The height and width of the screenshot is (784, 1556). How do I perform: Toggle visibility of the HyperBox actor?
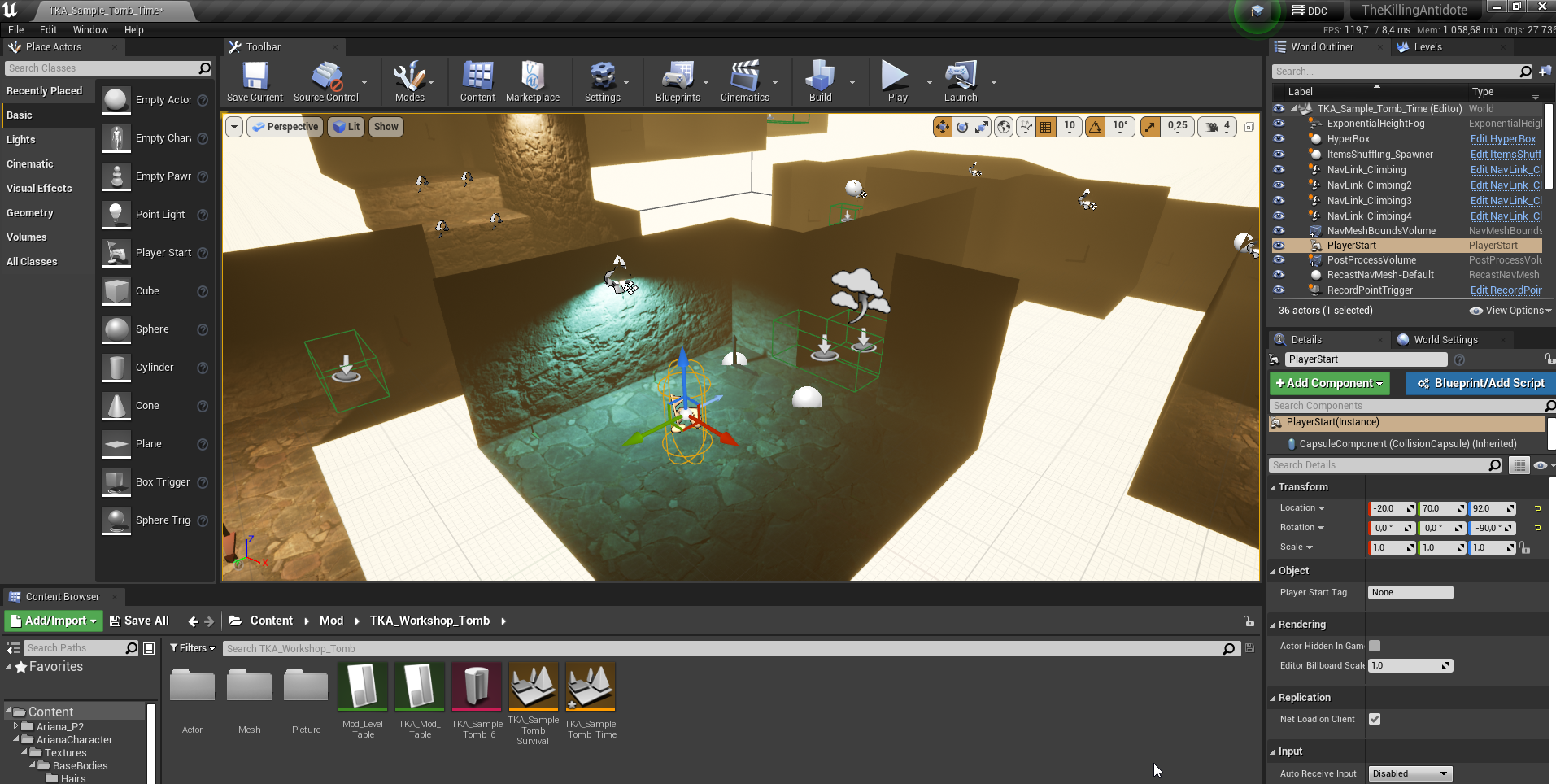tap(1279, 139)
